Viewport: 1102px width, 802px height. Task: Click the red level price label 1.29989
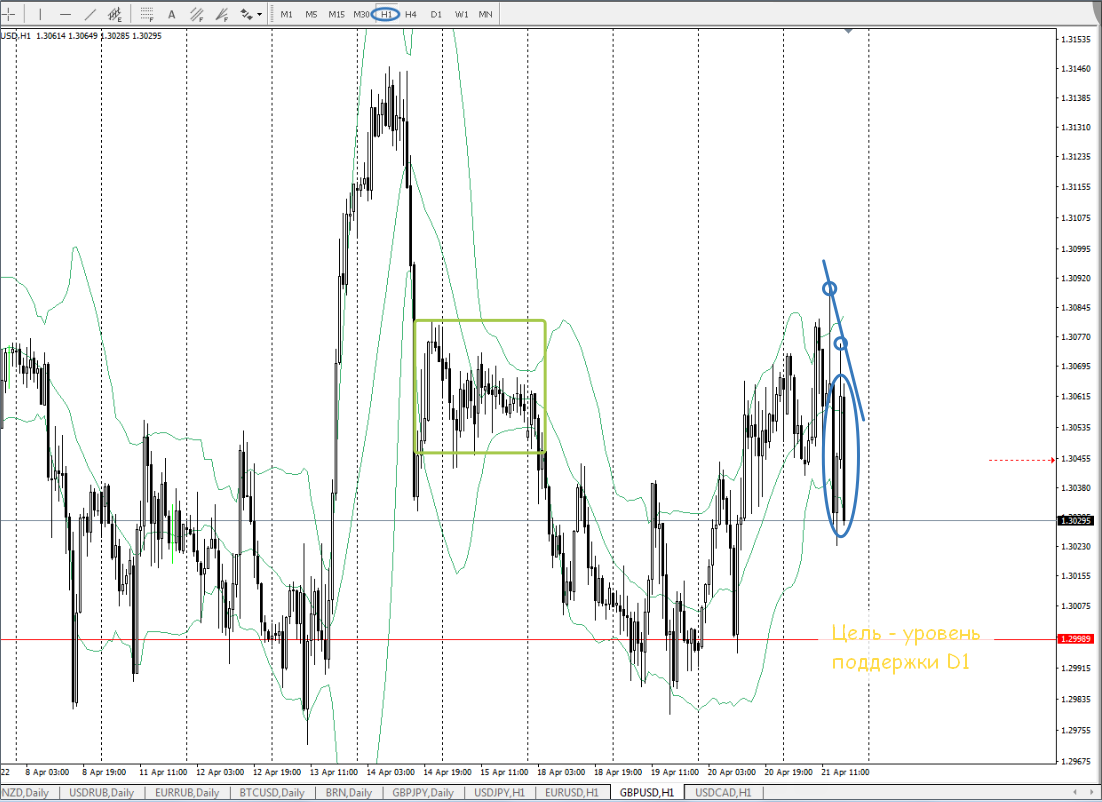pyautogui.click(x=1076, y=638)
